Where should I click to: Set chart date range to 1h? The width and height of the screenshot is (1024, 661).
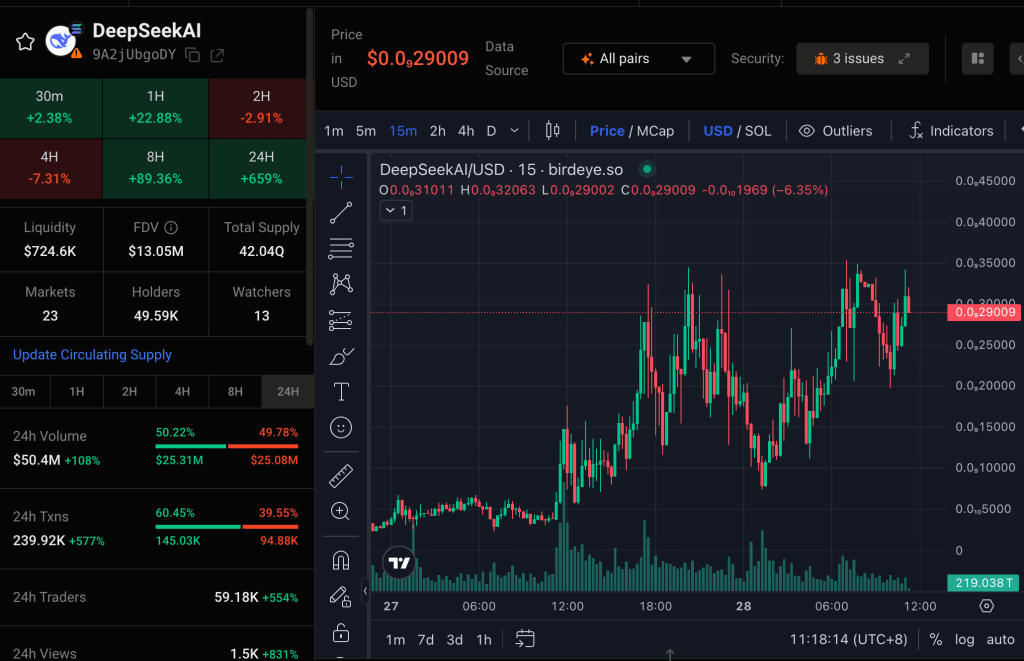tap(483, 639)
